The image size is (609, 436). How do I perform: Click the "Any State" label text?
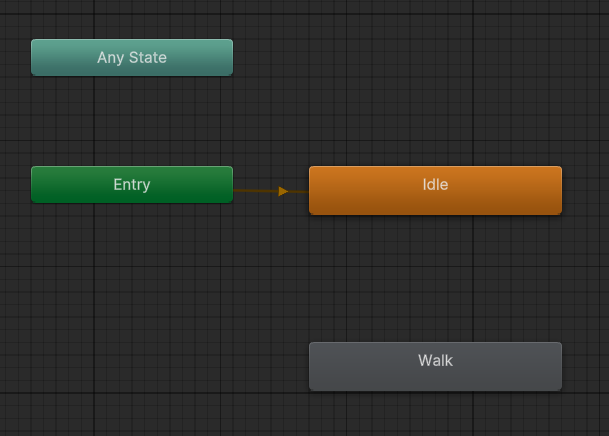(x=131, y=58)
